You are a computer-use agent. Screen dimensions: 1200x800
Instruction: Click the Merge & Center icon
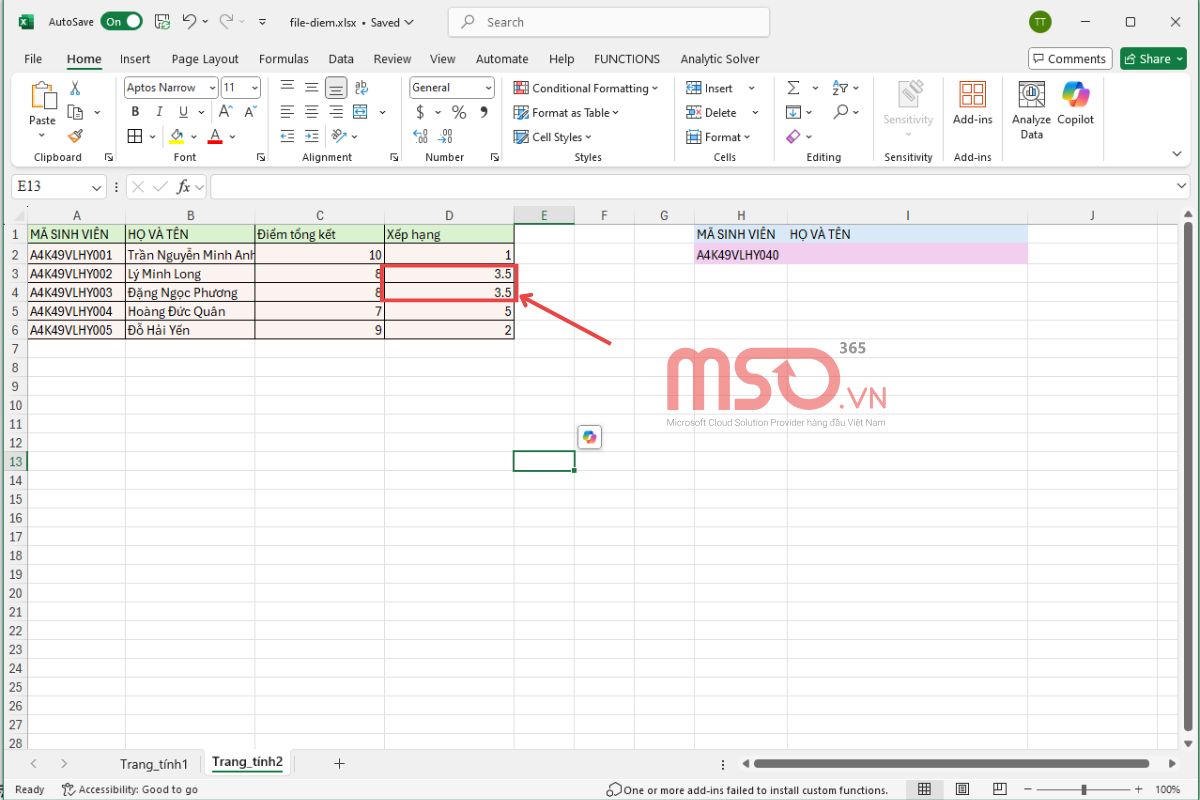click(361, 111)
